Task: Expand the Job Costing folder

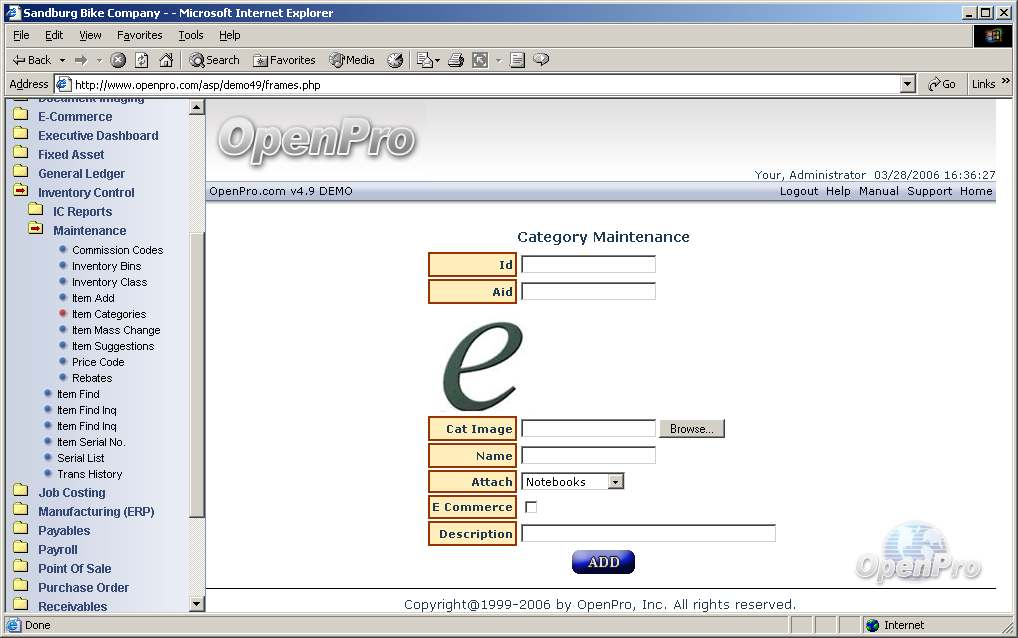Action: 20,492
